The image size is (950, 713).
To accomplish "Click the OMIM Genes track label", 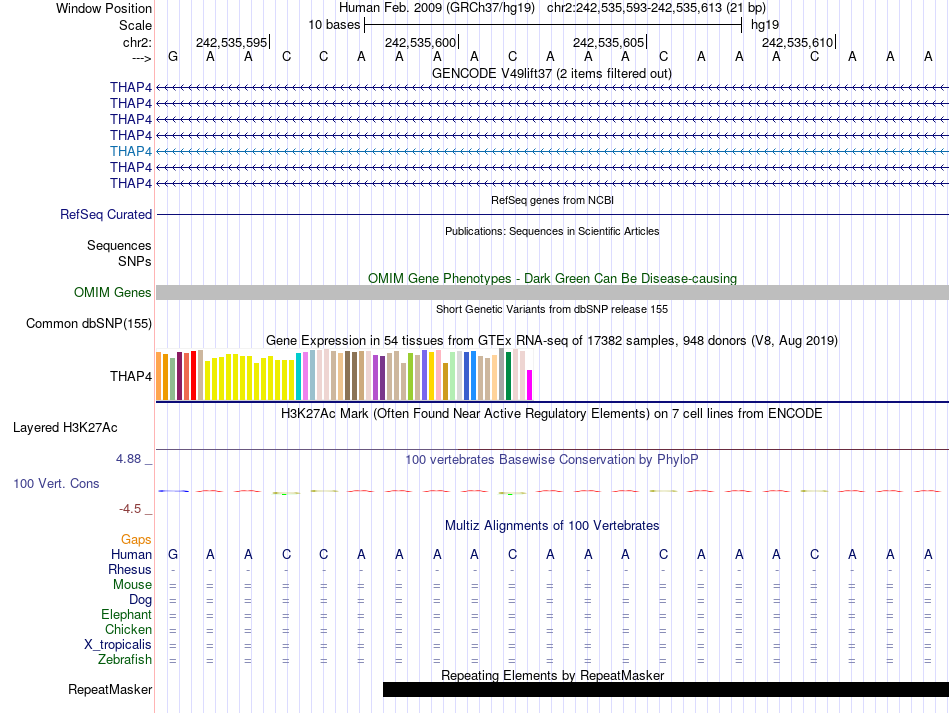I will (x=113, y=293).
